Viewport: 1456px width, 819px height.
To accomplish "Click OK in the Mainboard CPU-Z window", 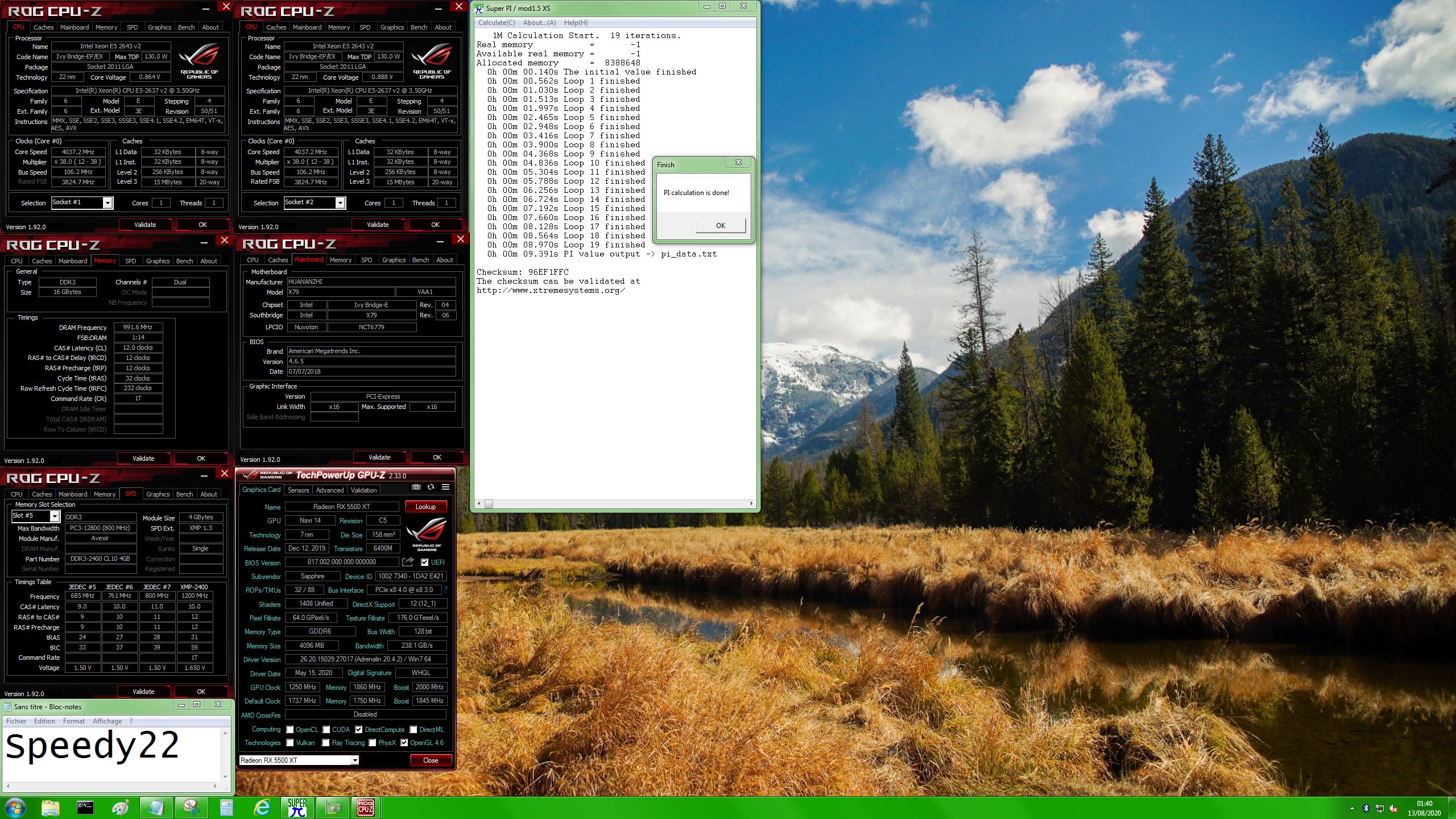I will 437,457.
